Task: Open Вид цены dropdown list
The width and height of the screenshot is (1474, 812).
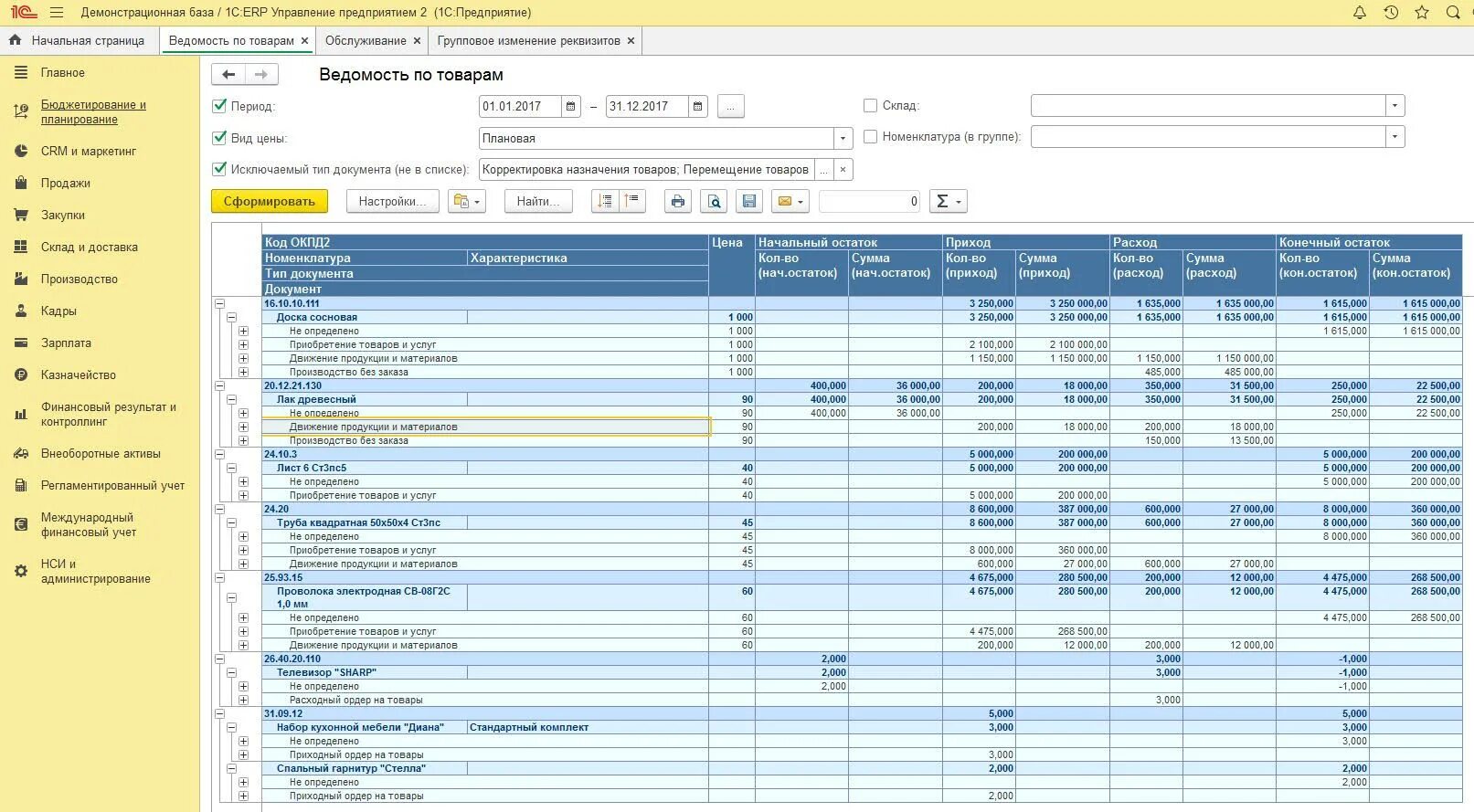Action: tap(843, 139)
